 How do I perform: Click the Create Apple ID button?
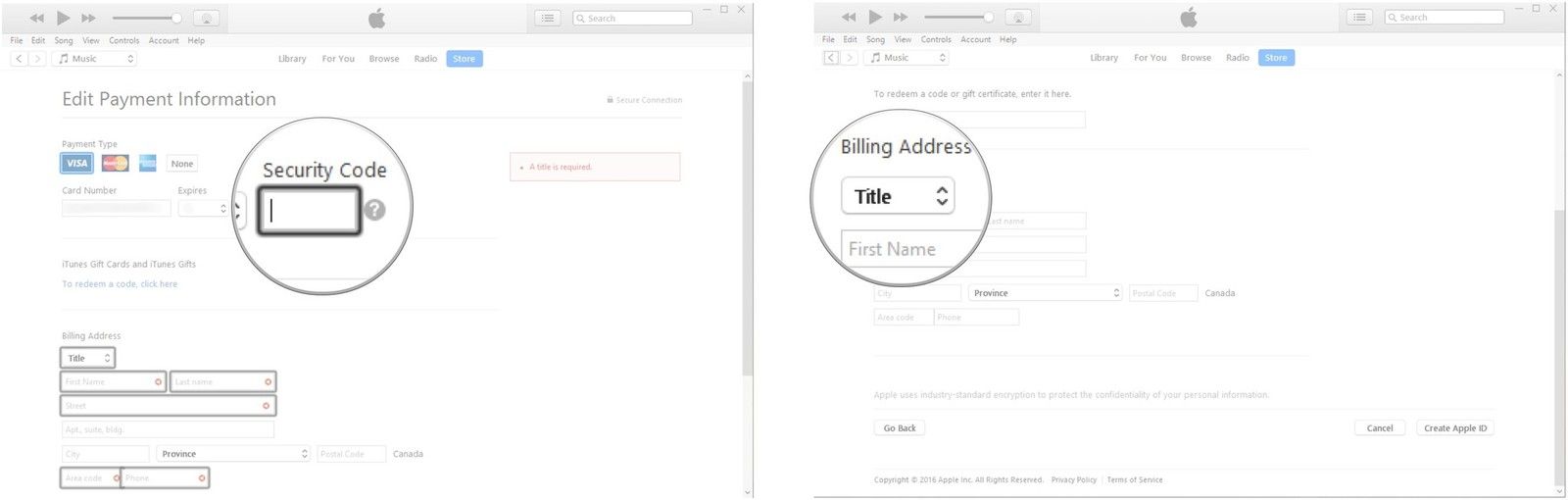(1454, 428)
